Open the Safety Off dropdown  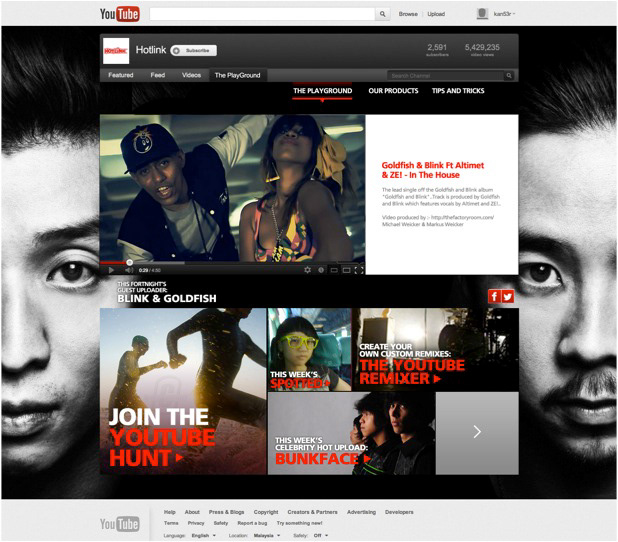321,535
